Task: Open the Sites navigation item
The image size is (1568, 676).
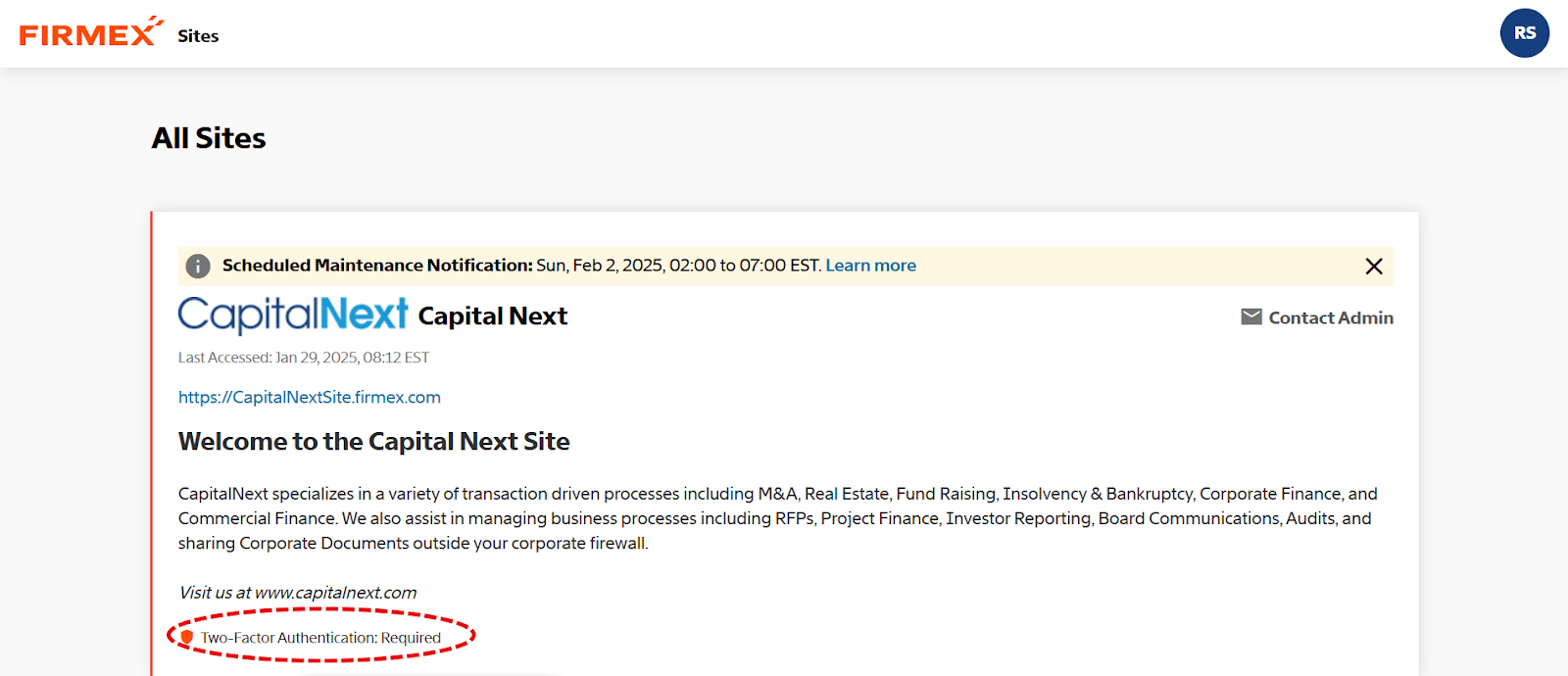Action: pyautogui.click(x=198, y=36)
